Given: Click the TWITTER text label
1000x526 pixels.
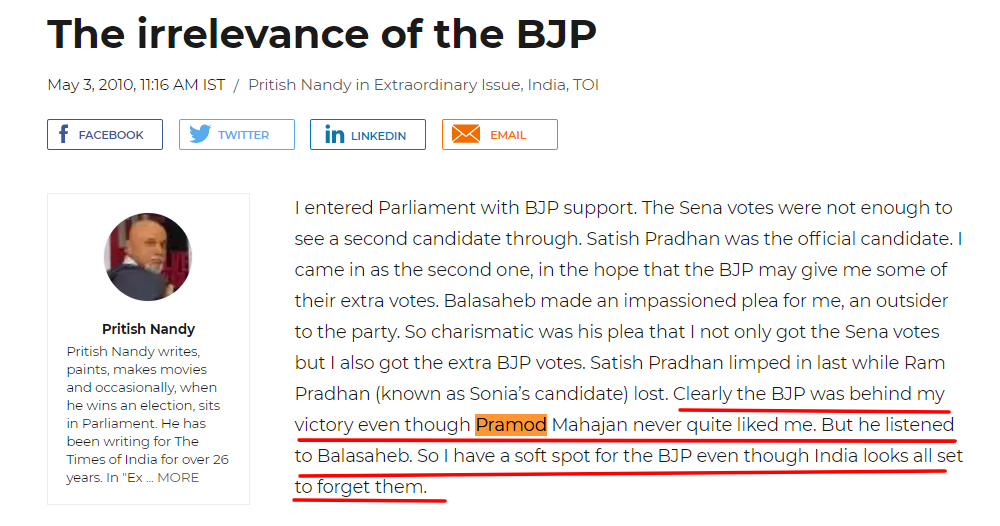Looking at the screenshot, I should click(x=244, y=135).
